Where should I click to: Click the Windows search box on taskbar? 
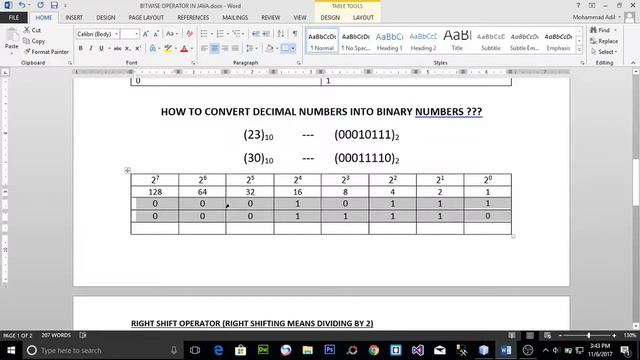point(102,350)
